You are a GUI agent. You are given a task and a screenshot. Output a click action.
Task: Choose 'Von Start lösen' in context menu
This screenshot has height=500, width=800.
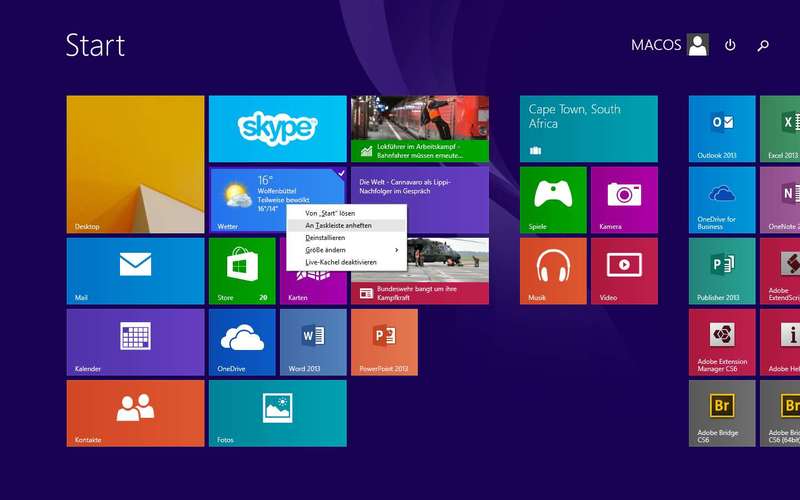[346, 213]
